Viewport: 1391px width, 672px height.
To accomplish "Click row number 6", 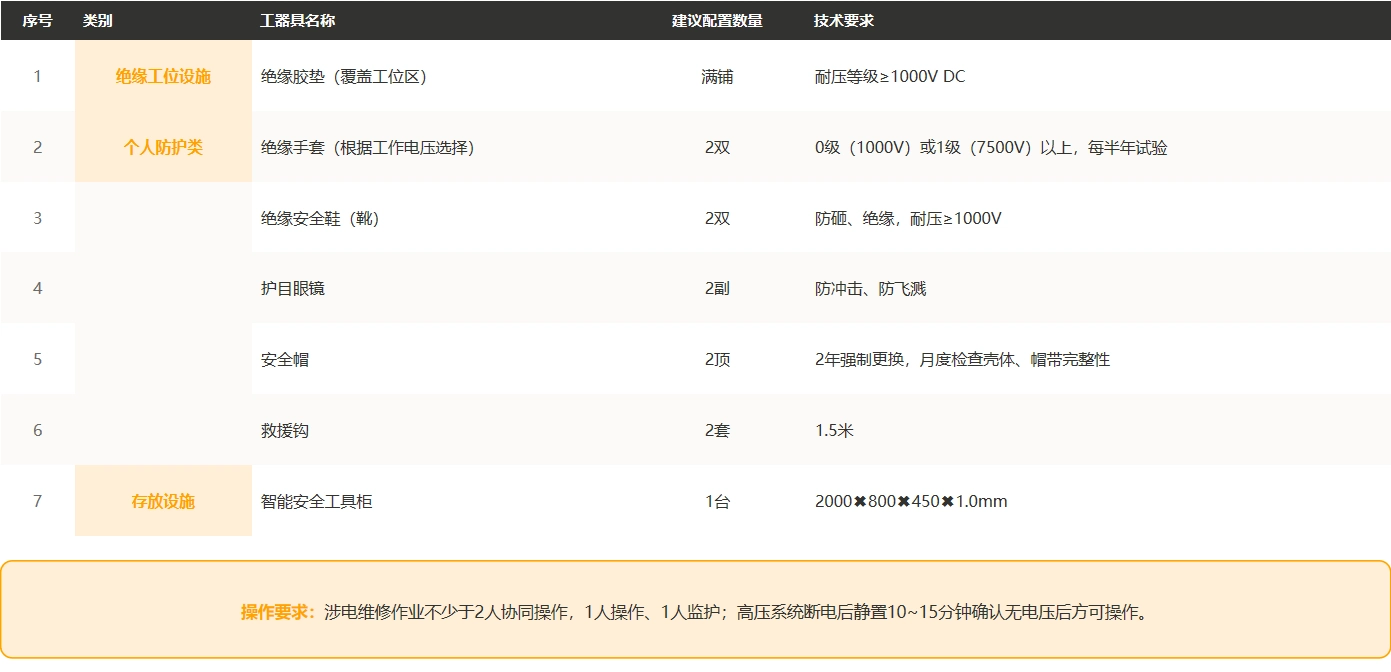I will (x=38, y=430).
